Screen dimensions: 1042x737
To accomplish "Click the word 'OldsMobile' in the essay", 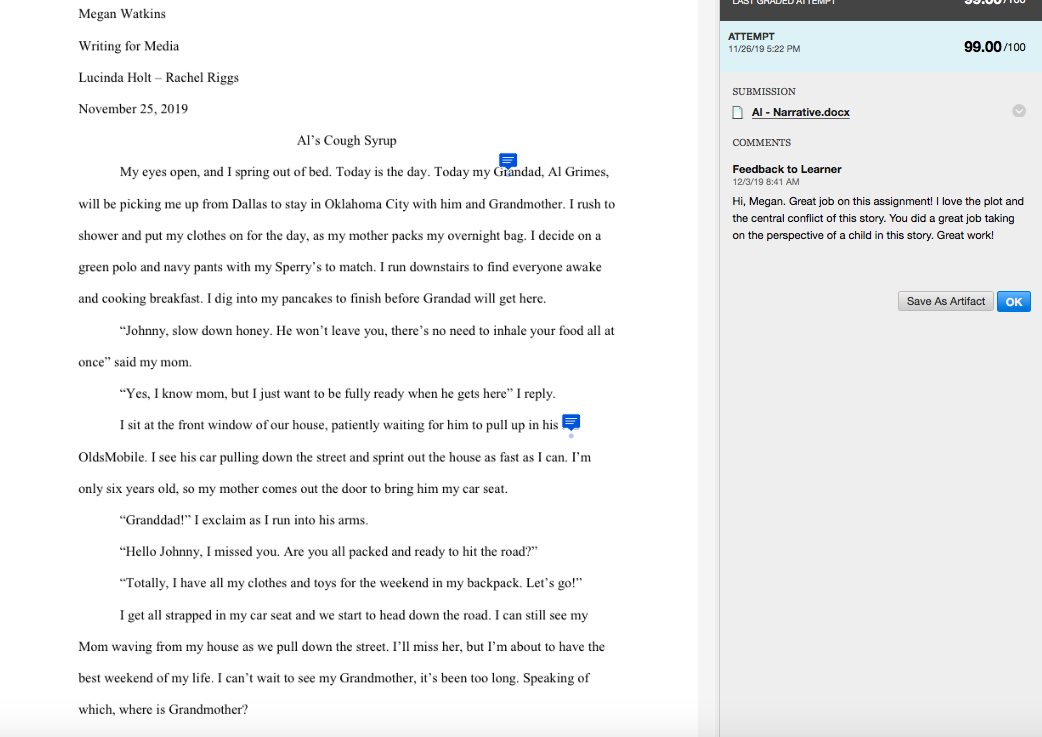I will pyautogui.click(x=111, y=457).
